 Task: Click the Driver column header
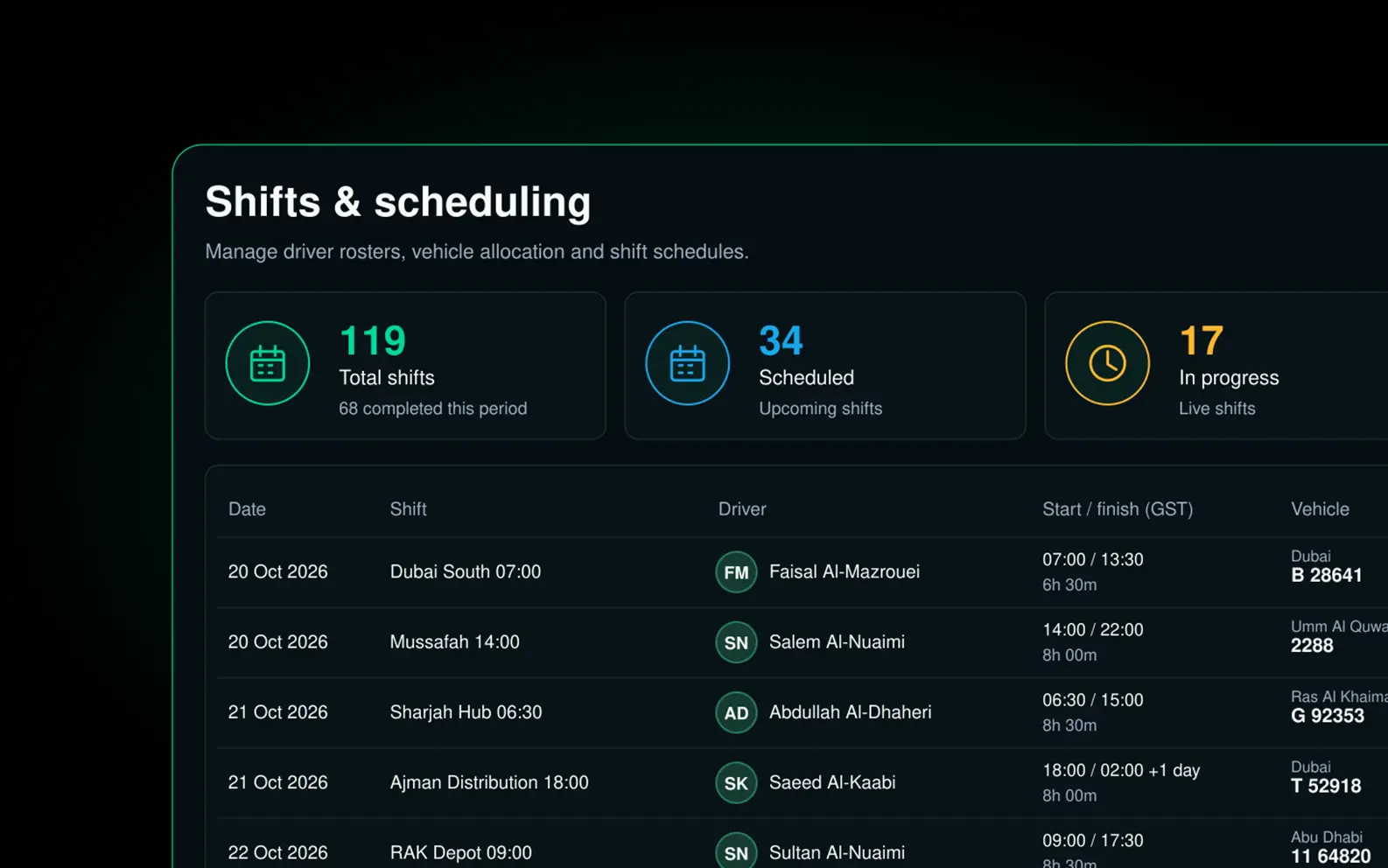[x=742, y=509]
